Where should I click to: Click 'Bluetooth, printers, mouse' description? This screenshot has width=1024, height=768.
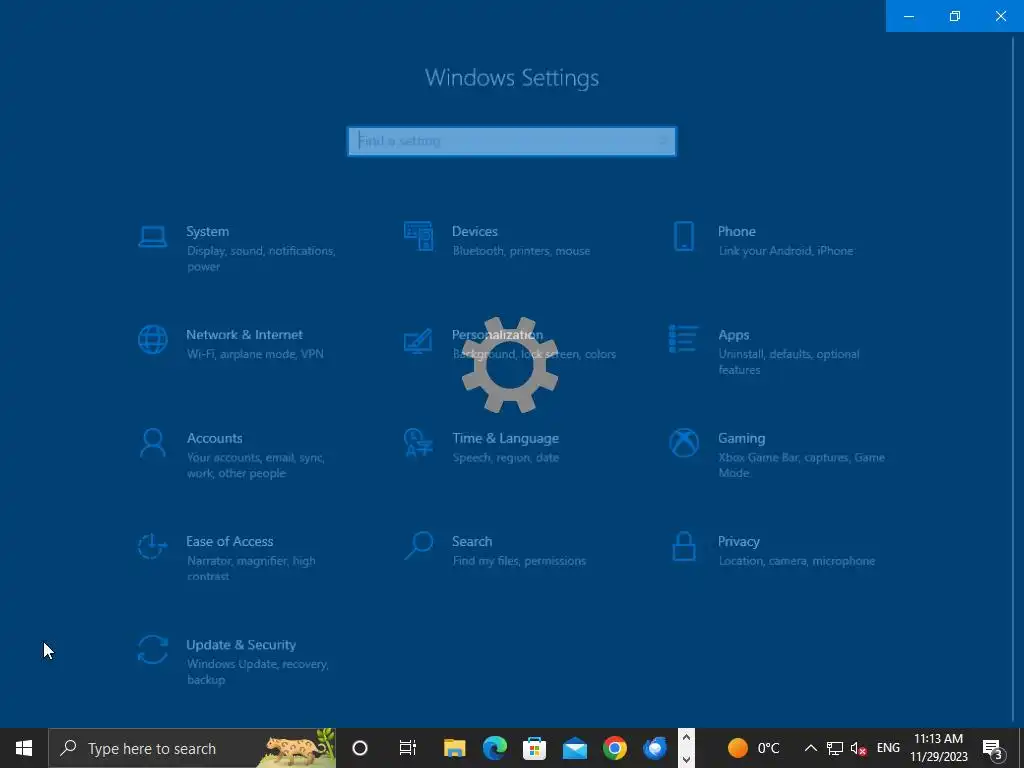pos(521,251)
